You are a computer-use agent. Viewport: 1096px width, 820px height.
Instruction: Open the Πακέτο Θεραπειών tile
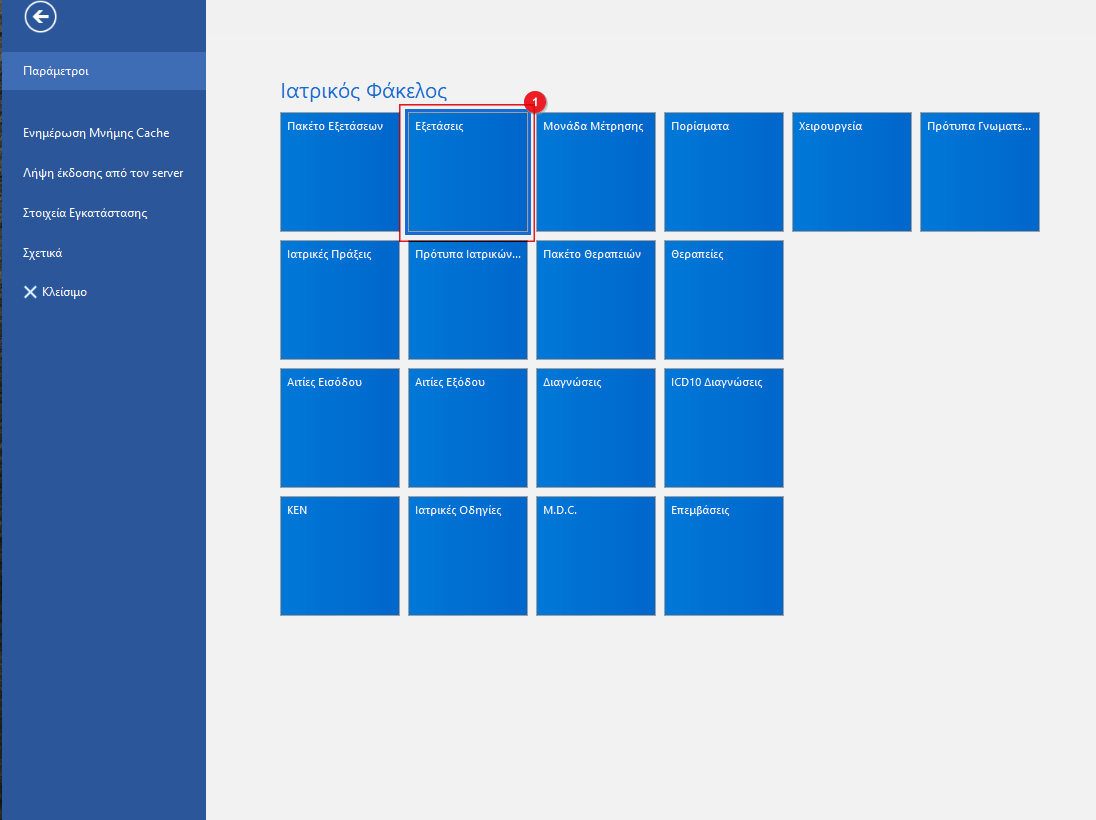[x=596, y=300]
